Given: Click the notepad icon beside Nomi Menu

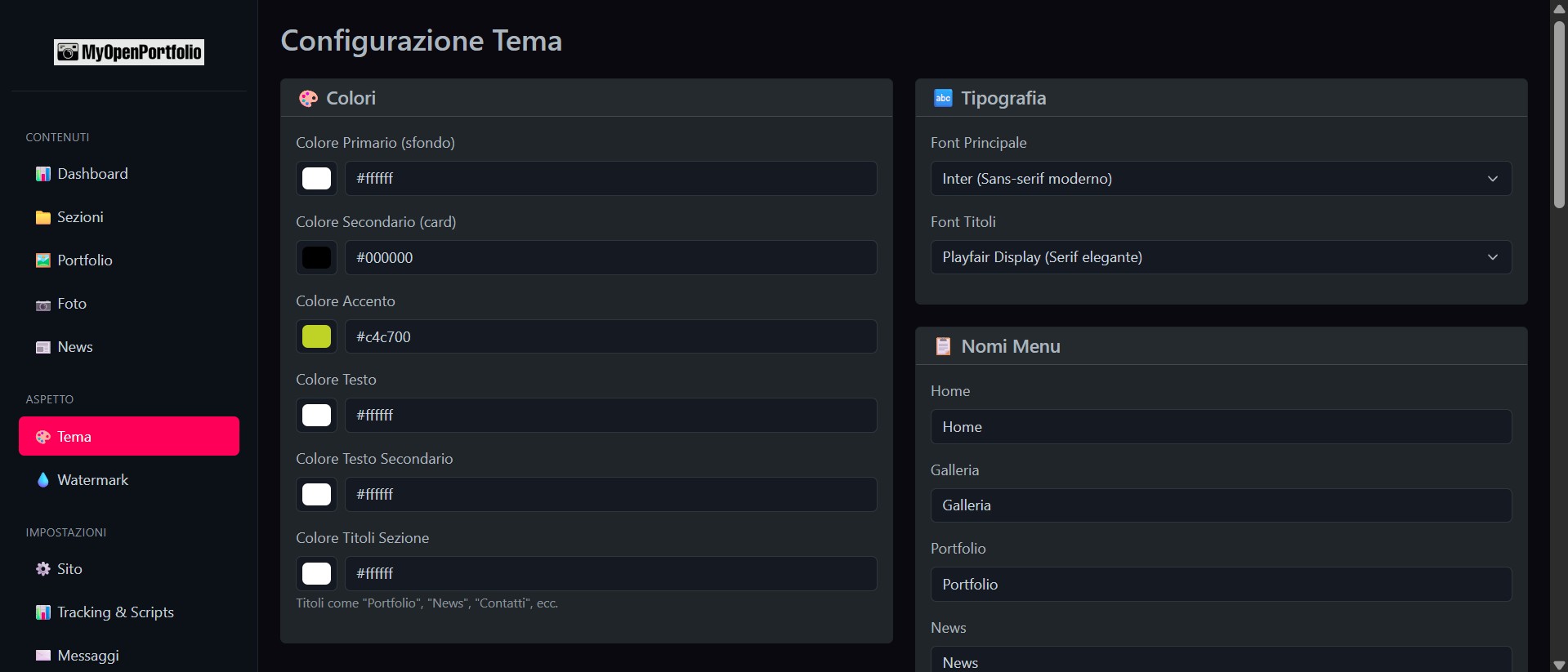Looking at the screenshot, I should pos(943,346).
